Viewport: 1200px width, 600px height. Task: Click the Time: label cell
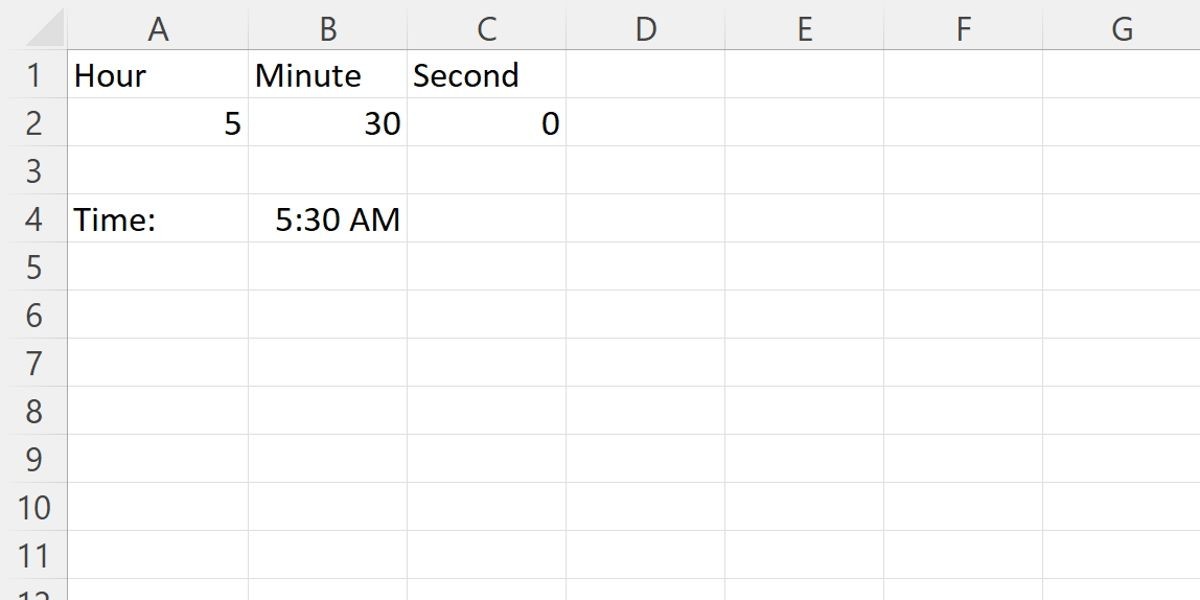coord(158,219)
